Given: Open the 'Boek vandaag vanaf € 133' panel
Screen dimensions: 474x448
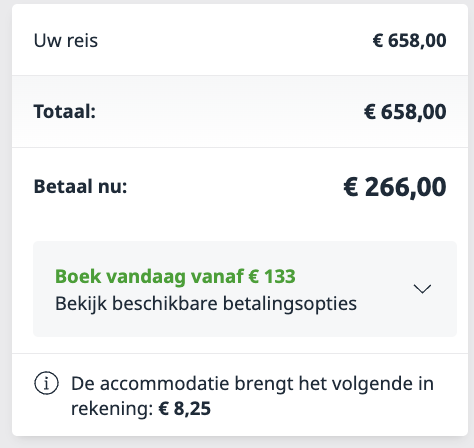Looking at the screenshot, I should coord(245,289).
